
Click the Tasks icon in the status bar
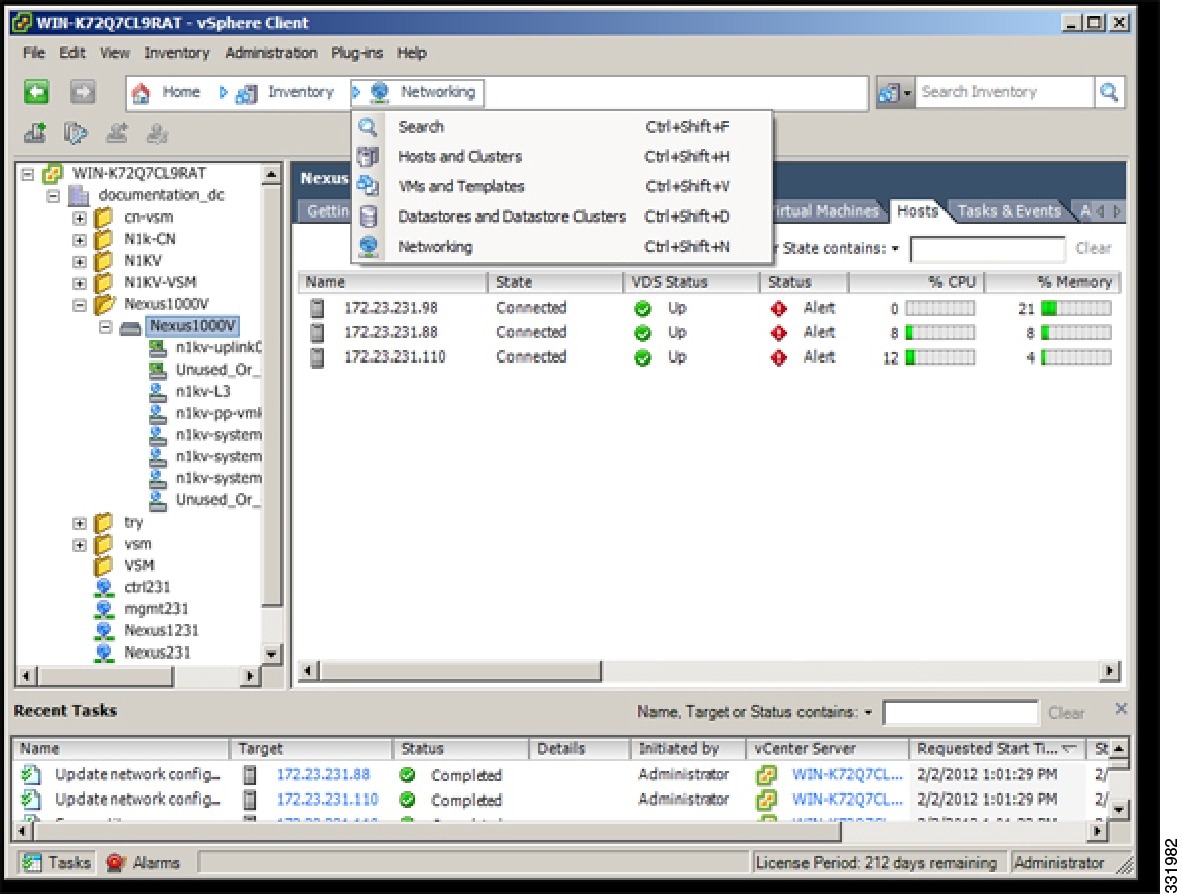point(32,863)
